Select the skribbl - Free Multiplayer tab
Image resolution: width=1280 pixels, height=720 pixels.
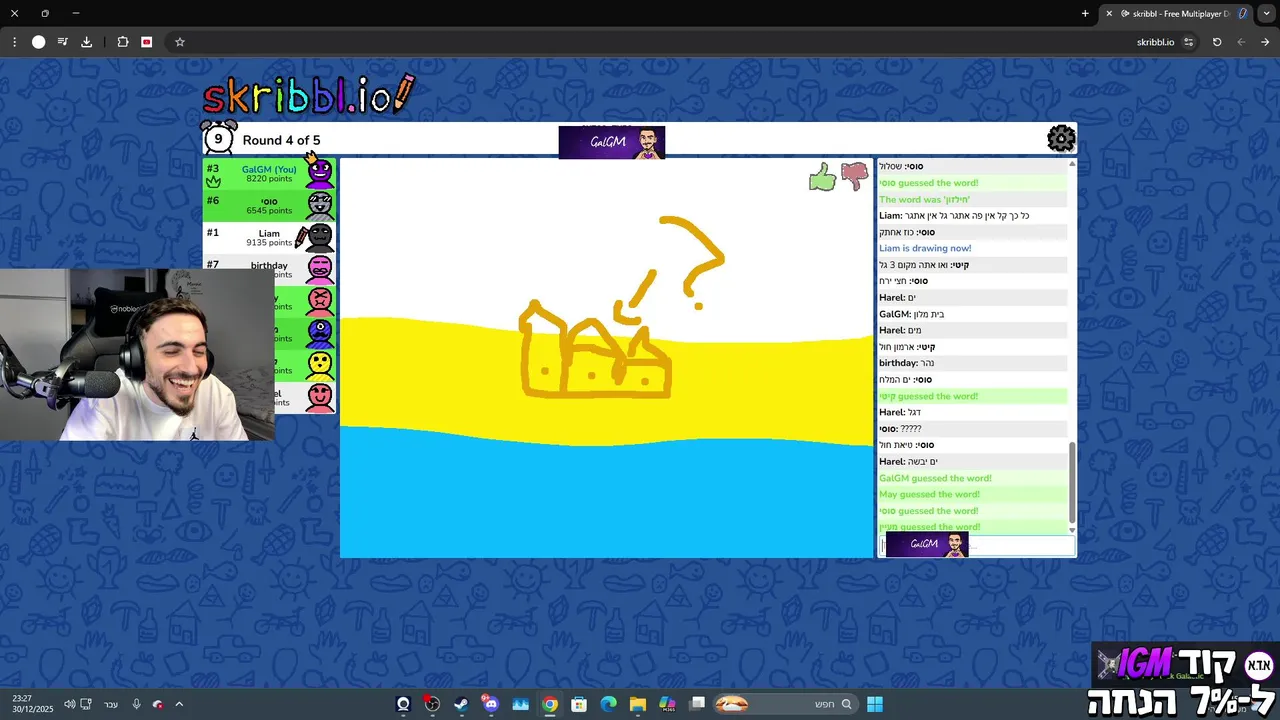[1176, 14]
